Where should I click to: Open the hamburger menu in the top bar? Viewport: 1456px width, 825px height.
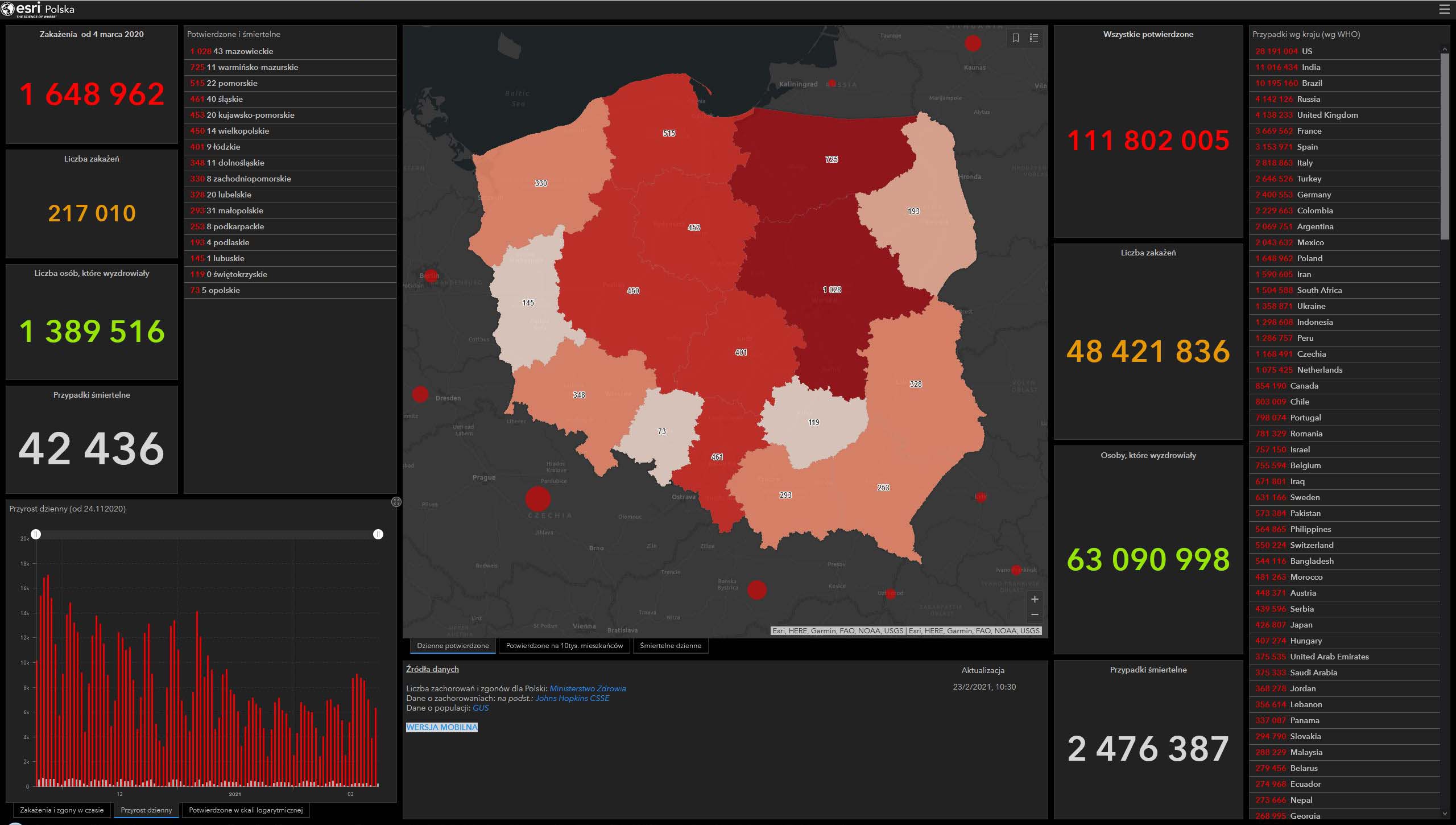[x=1444, y=9]
